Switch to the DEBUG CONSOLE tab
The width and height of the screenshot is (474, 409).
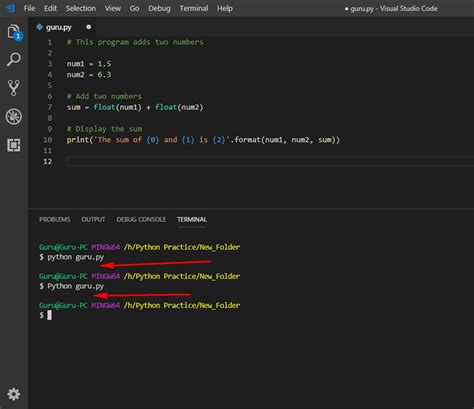tap(141, 219)
